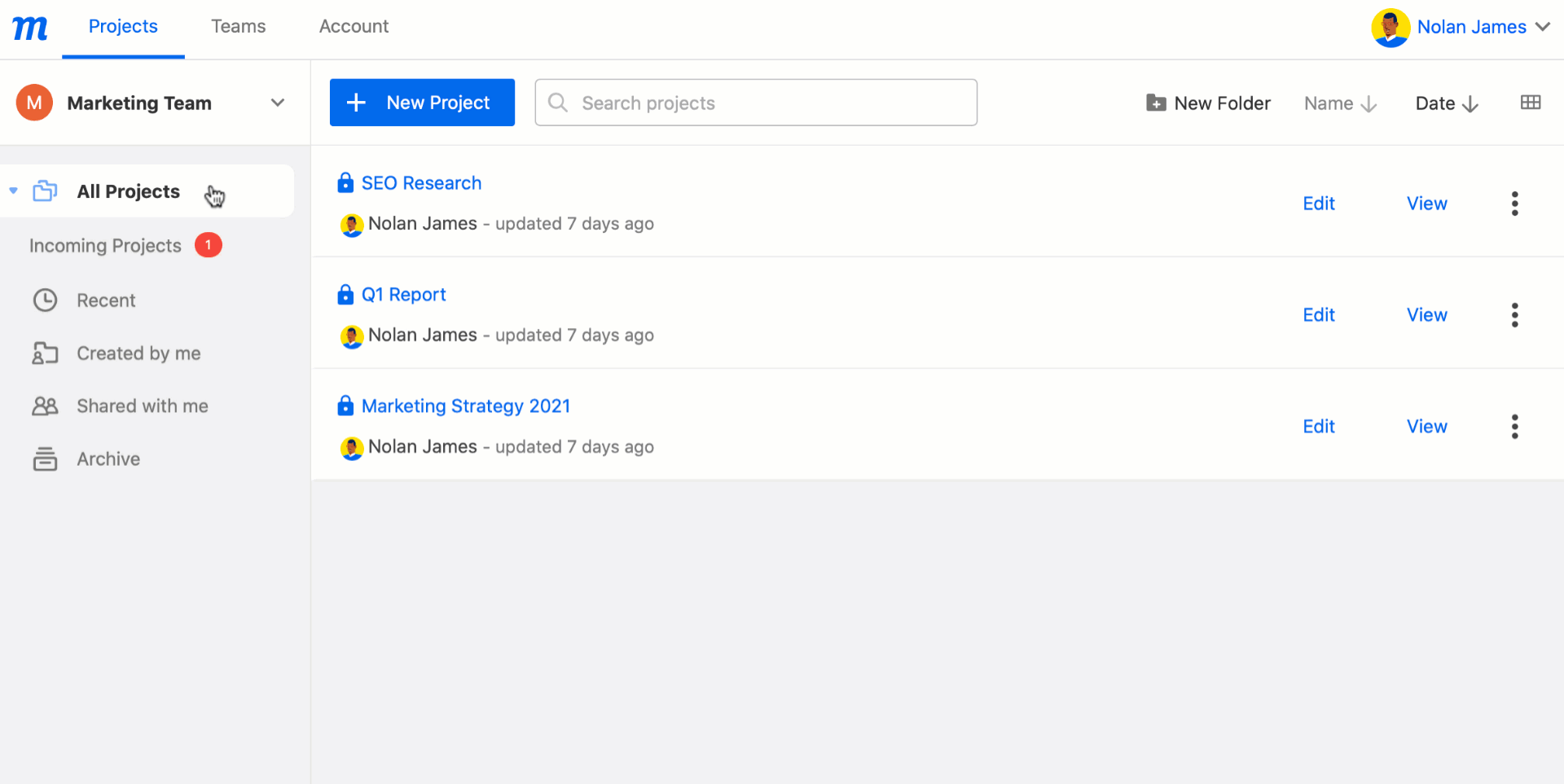
Task: Open grid view layout icon
Action: click(1530, 103)
